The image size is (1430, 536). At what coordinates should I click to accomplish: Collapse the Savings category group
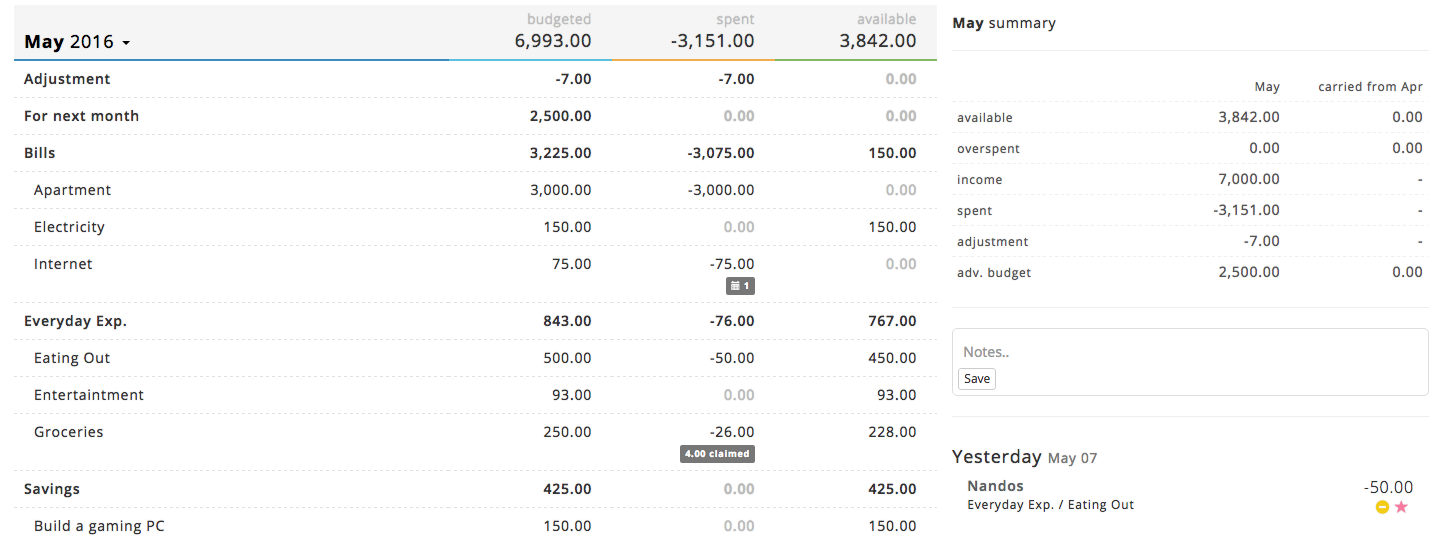52,489
